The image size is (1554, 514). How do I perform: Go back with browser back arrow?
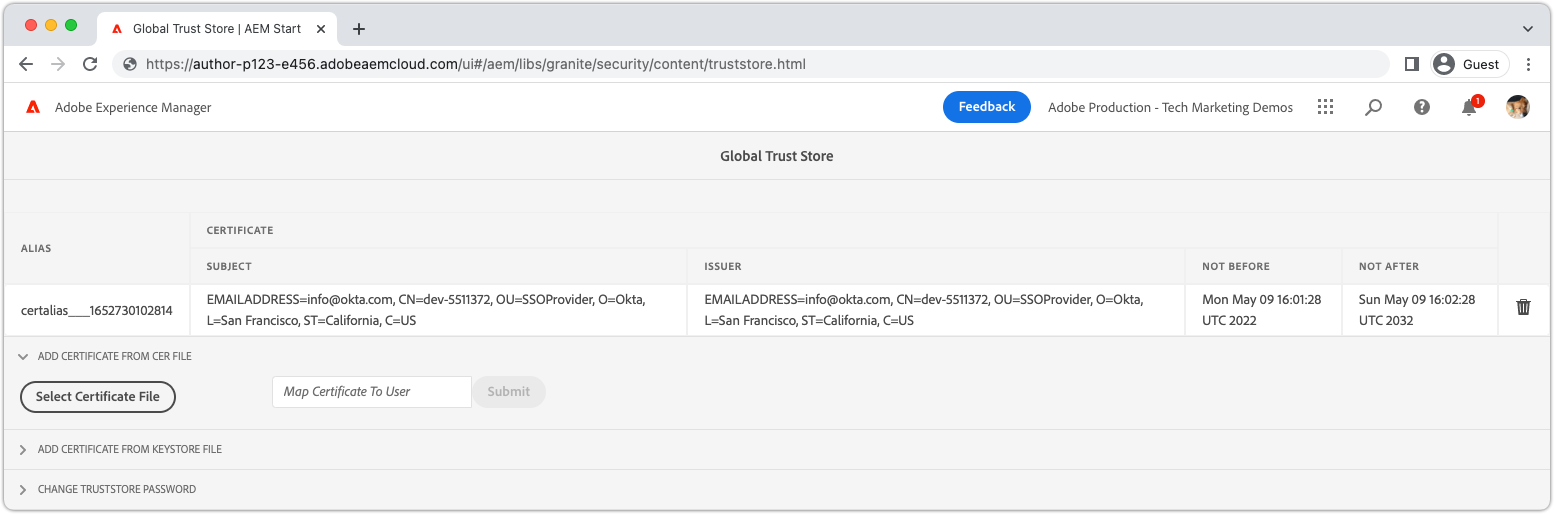[26, 64]
